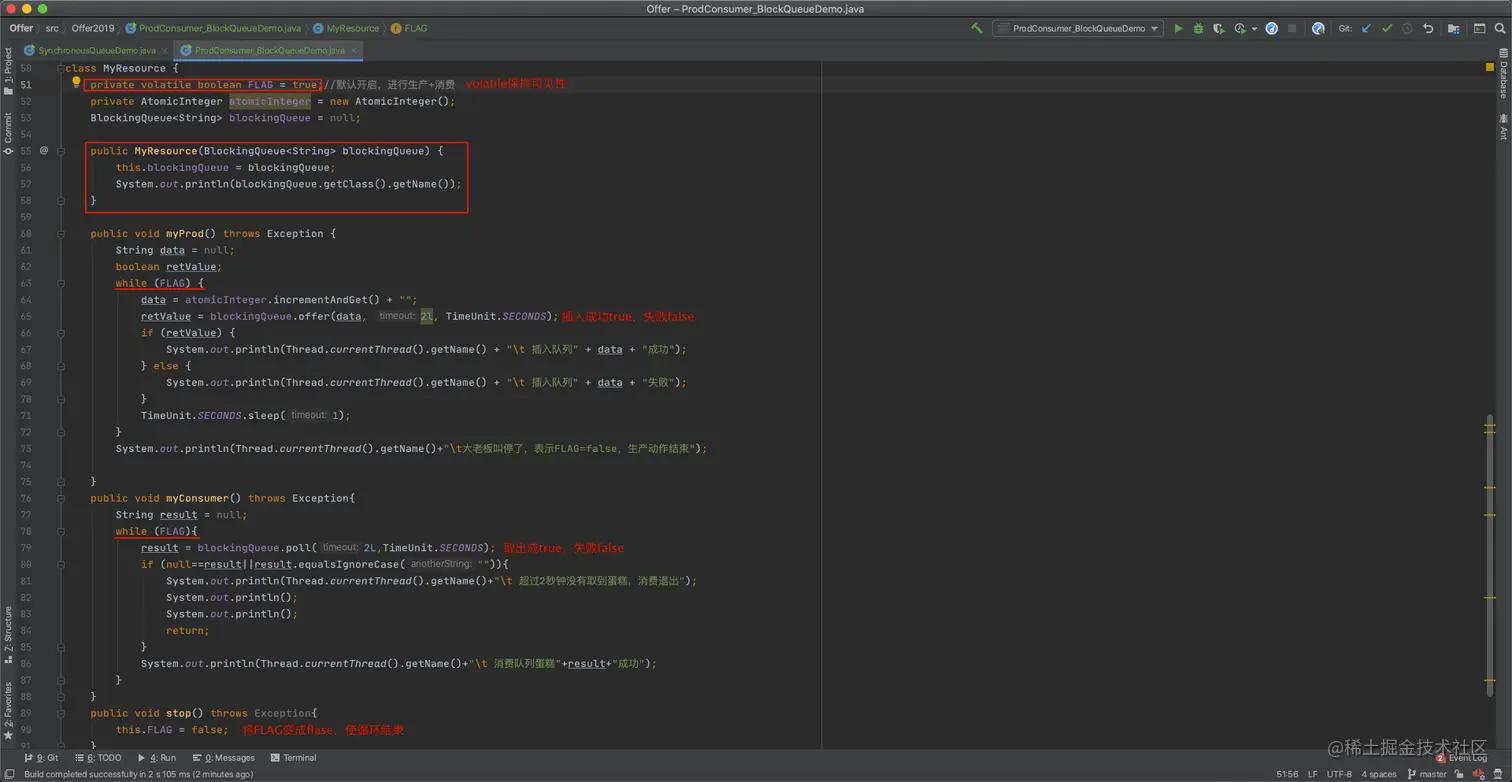This screenshot has height=782, width=1512.
Task: Open the master Git branch menu
Action: click(1427, 774)
